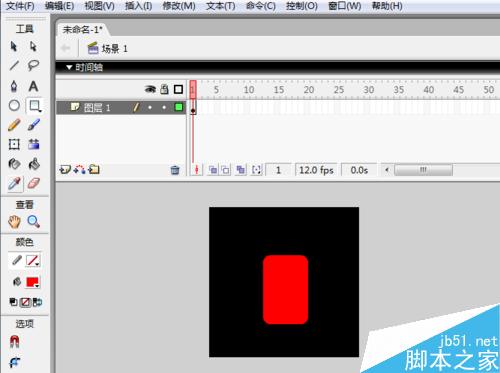Toggle visibility of all layers eye icon
This screenshot has width=500, height=373.
point(150,89)
